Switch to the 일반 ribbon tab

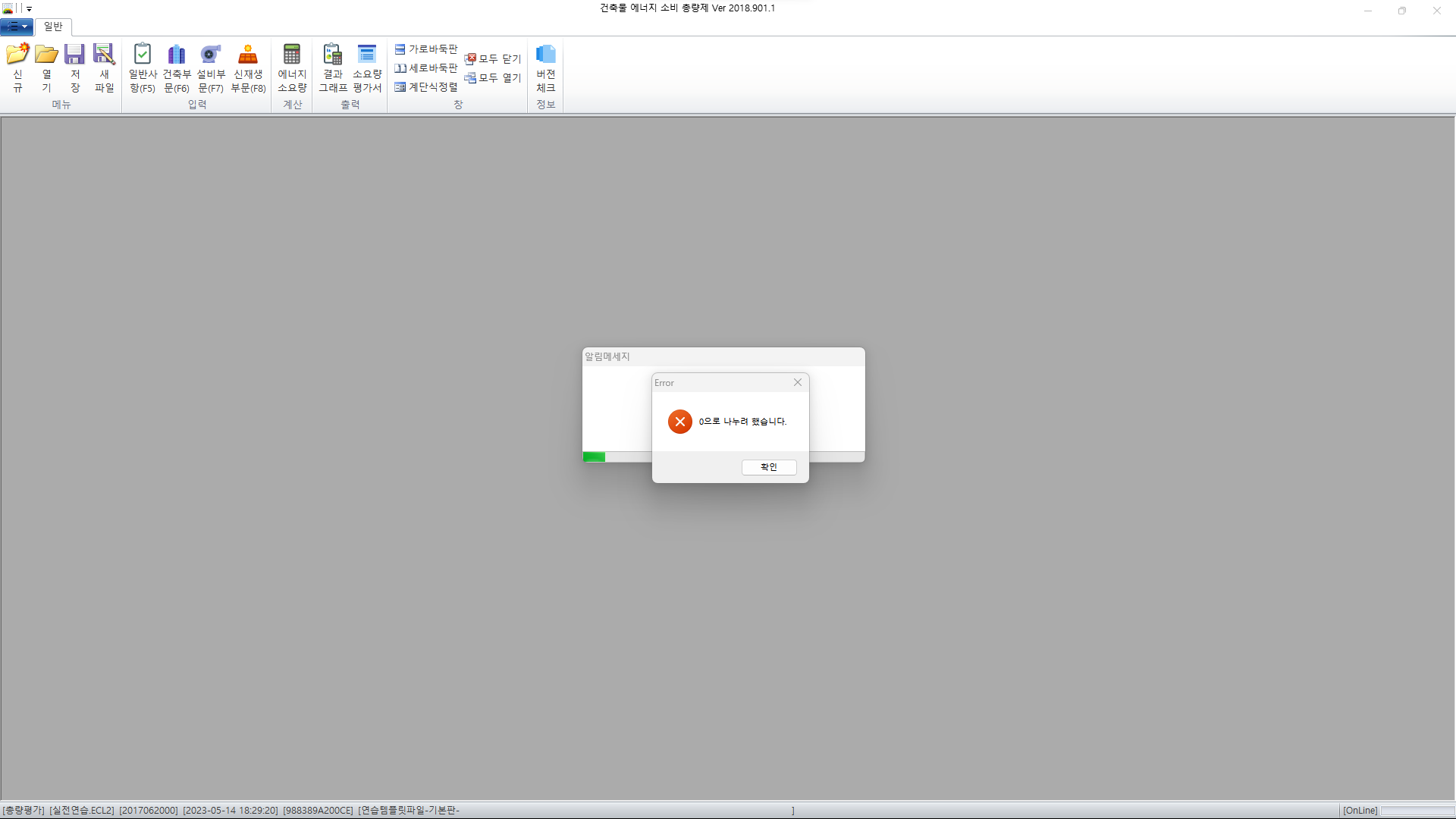pyautogui.click(x=53, y=27)
